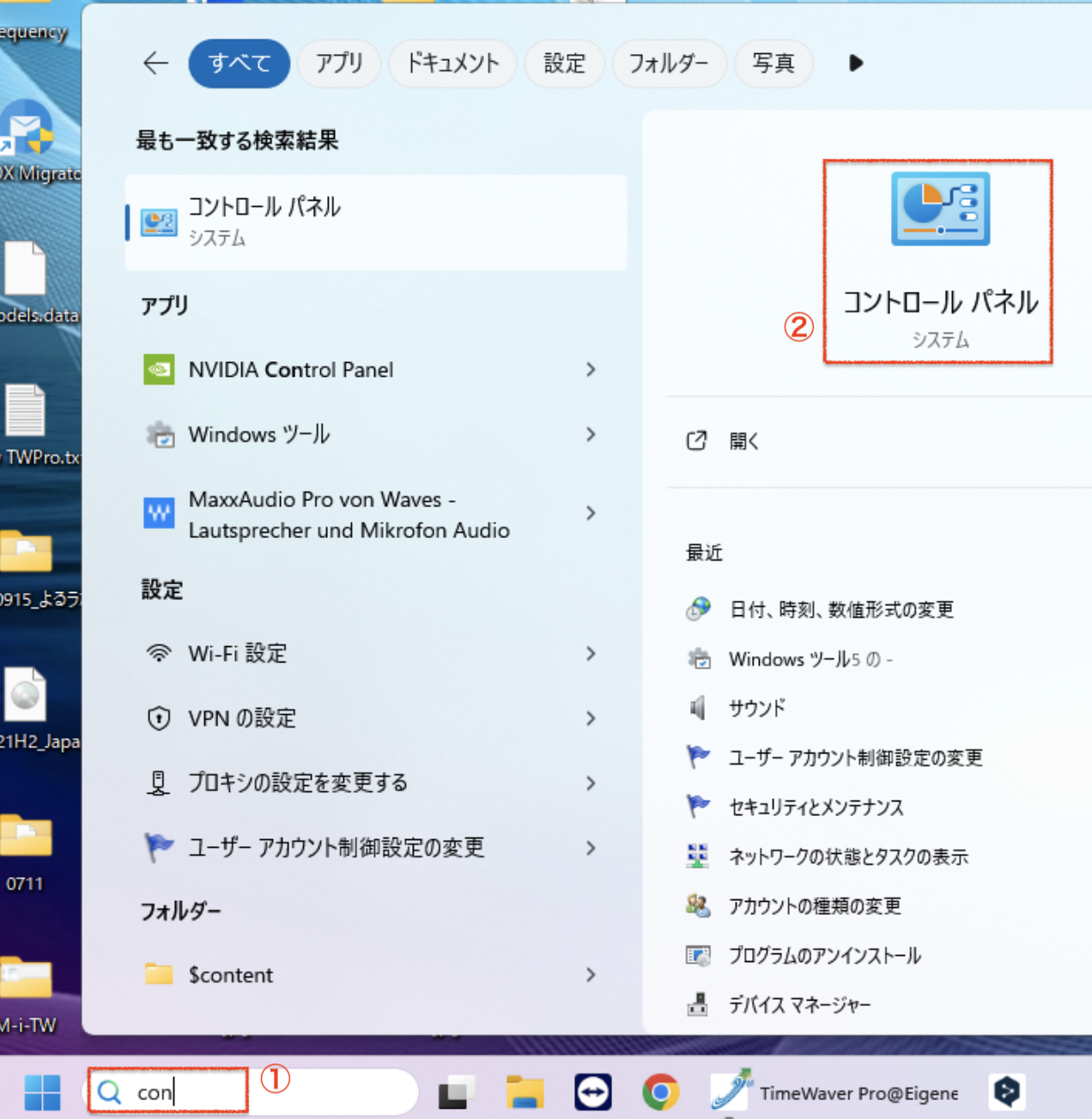
Task: Click the Windows ツール gear icon
Action: [160, 434]
